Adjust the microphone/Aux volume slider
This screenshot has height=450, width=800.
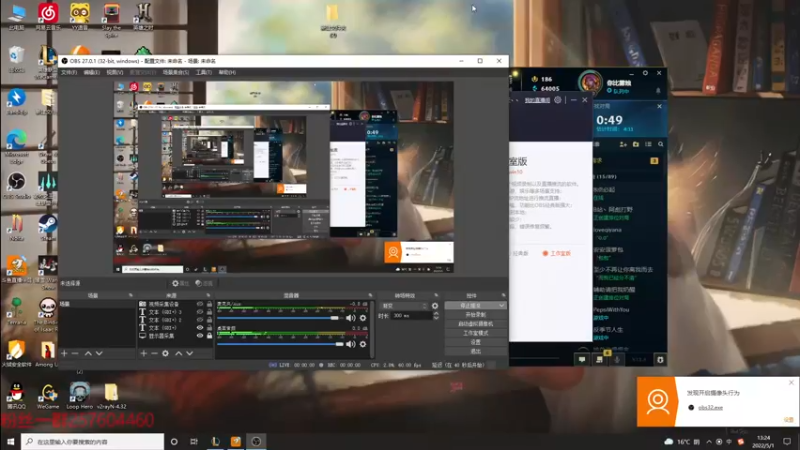pos(280,318)
